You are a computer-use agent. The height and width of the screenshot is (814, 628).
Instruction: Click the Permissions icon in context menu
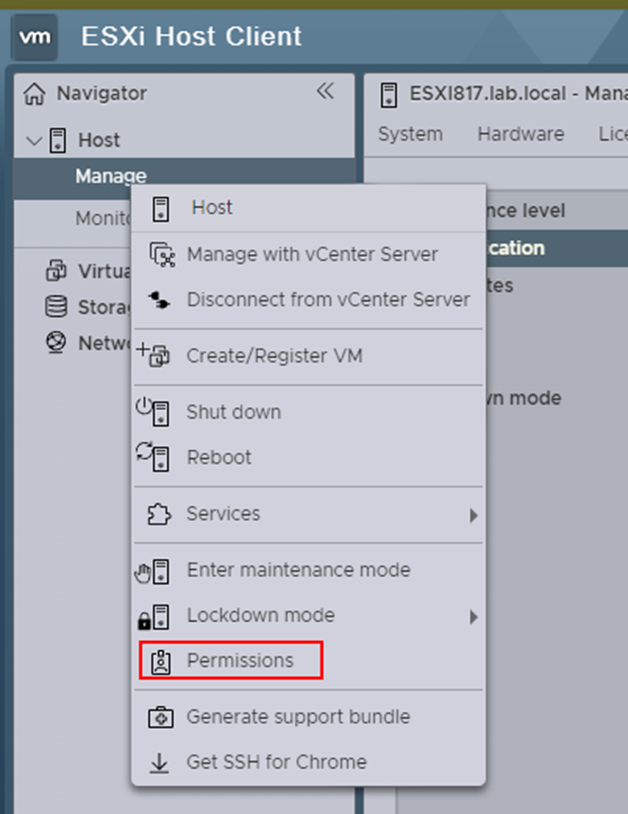click(x=159, y=661)
